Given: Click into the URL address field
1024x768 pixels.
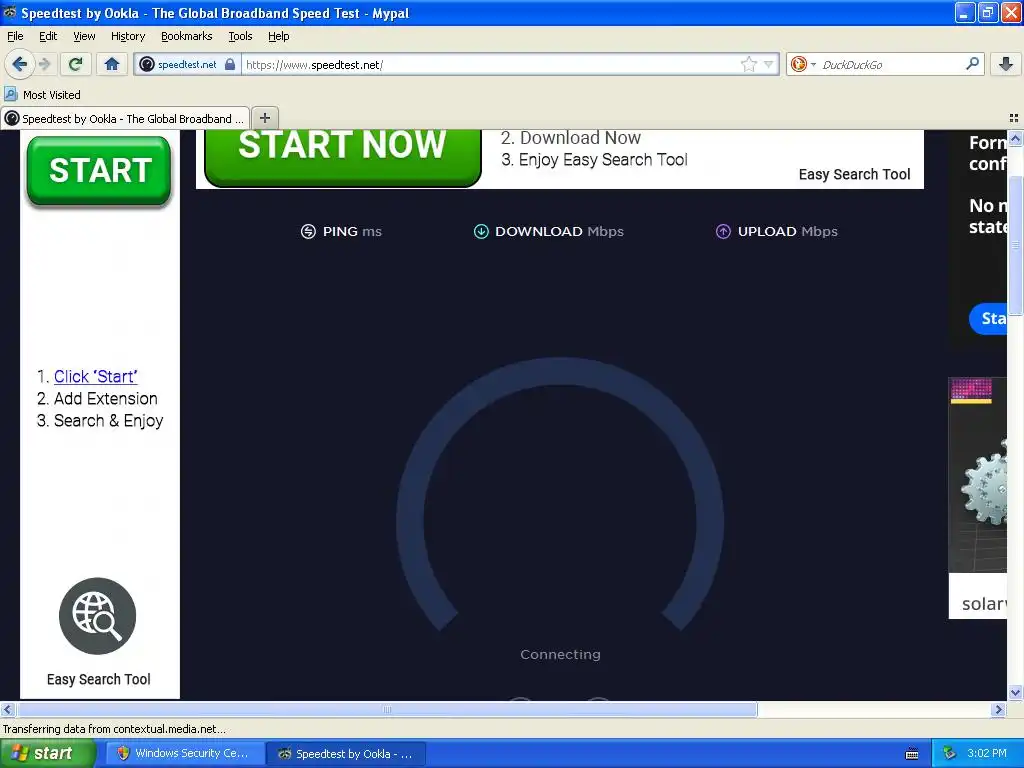Looking at the screenshot, I should point(490,64).
